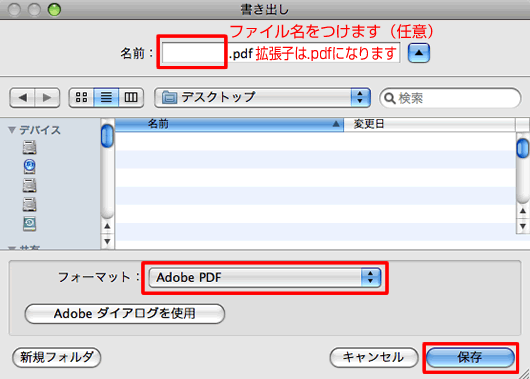The height and width of the screenshot is (379, 530).
Task: Open the デスクトップ location popup menu
Action: click(262, 98)
